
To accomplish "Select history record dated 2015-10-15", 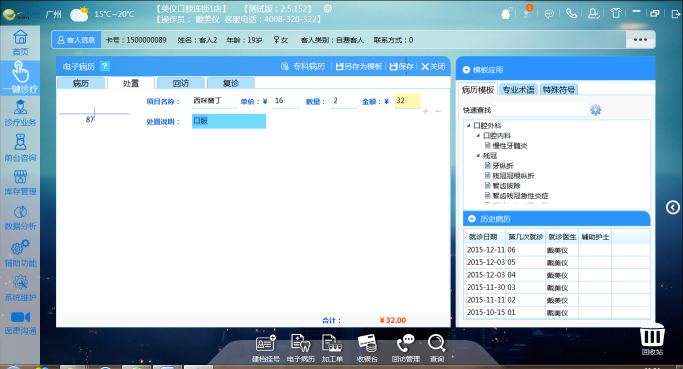I will click(557, 312).
